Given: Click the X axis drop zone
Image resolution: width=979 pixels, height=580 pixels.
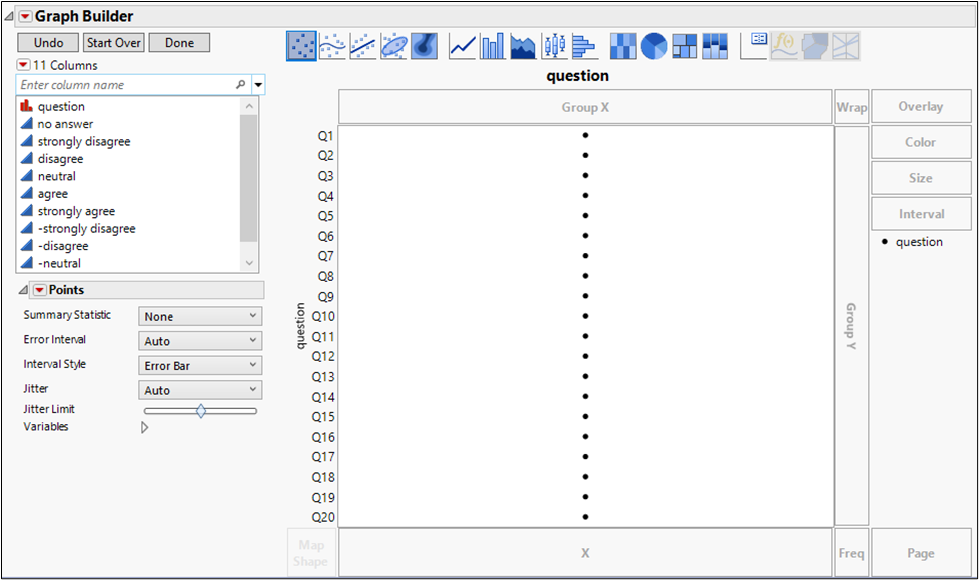Looking at the screenshot, I should [585, 553].
